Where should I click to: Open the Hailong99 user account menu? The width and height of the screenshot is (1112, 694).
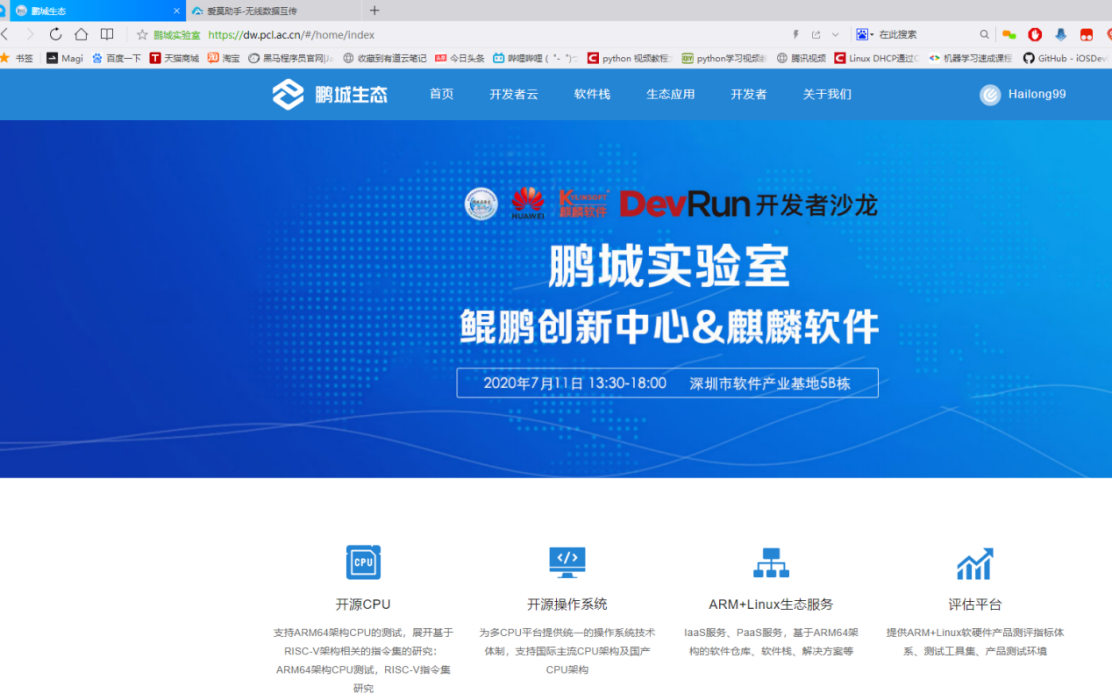tap(1023, 94)
